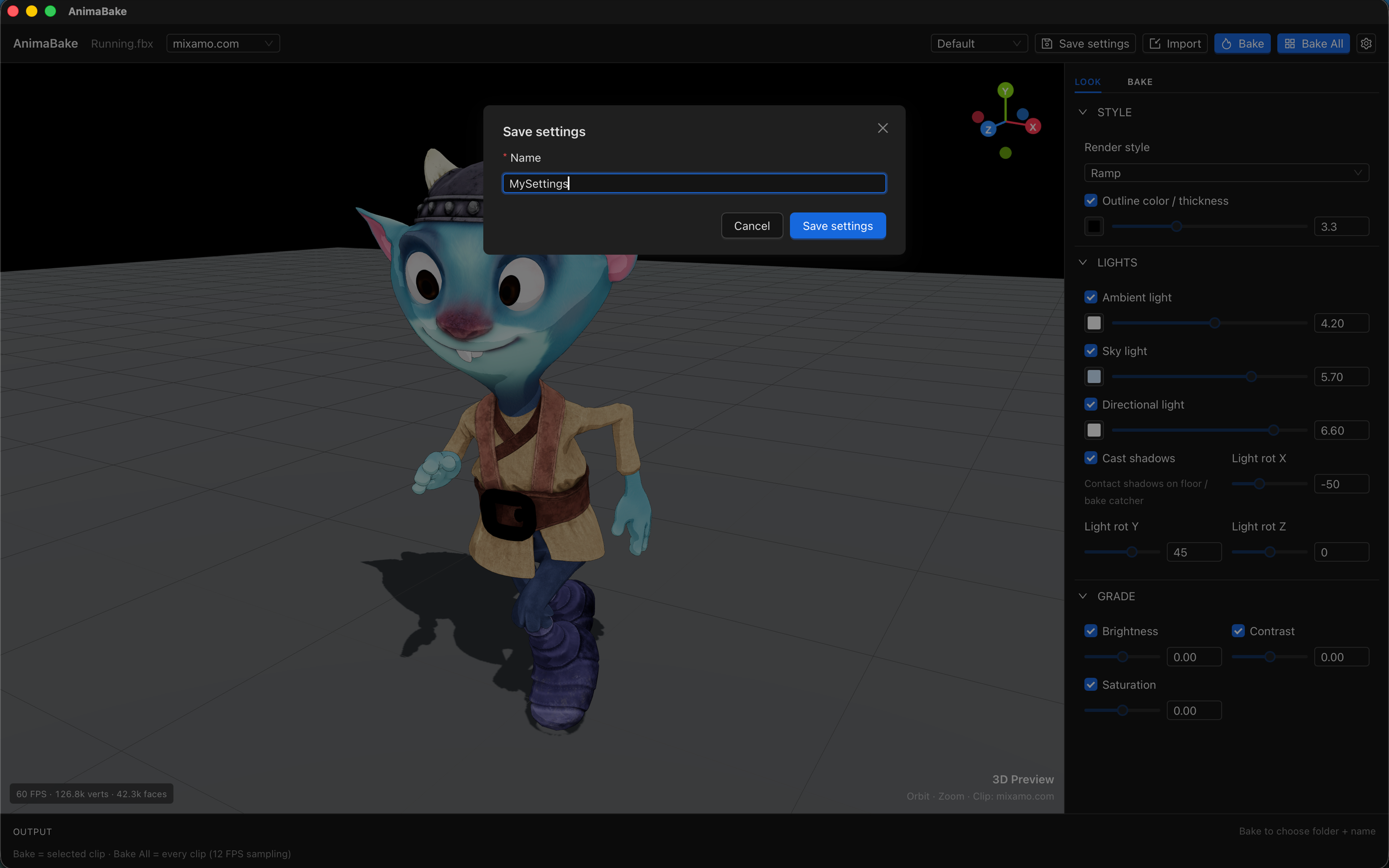1389x868 pixels.
Task: Click the Sky light 5.70 value field
Action: click(1341, 377)
